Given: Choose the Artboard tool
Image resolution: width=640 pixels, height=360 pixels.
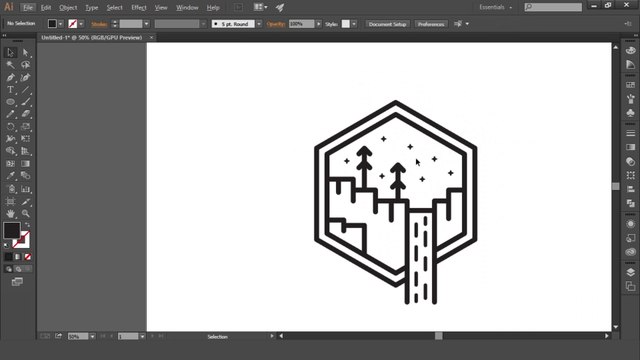Looking at the screenshot, I should click(11, 201).
